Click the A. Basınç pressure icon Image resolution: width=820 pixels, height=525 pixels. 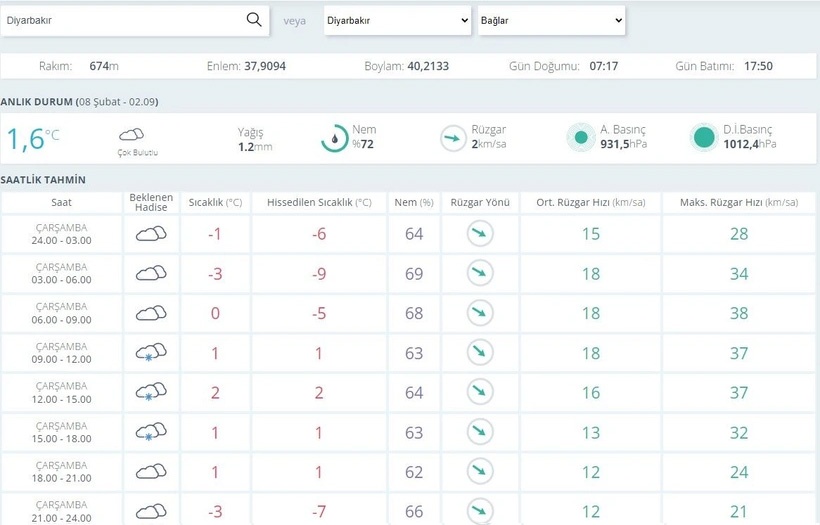579,138
